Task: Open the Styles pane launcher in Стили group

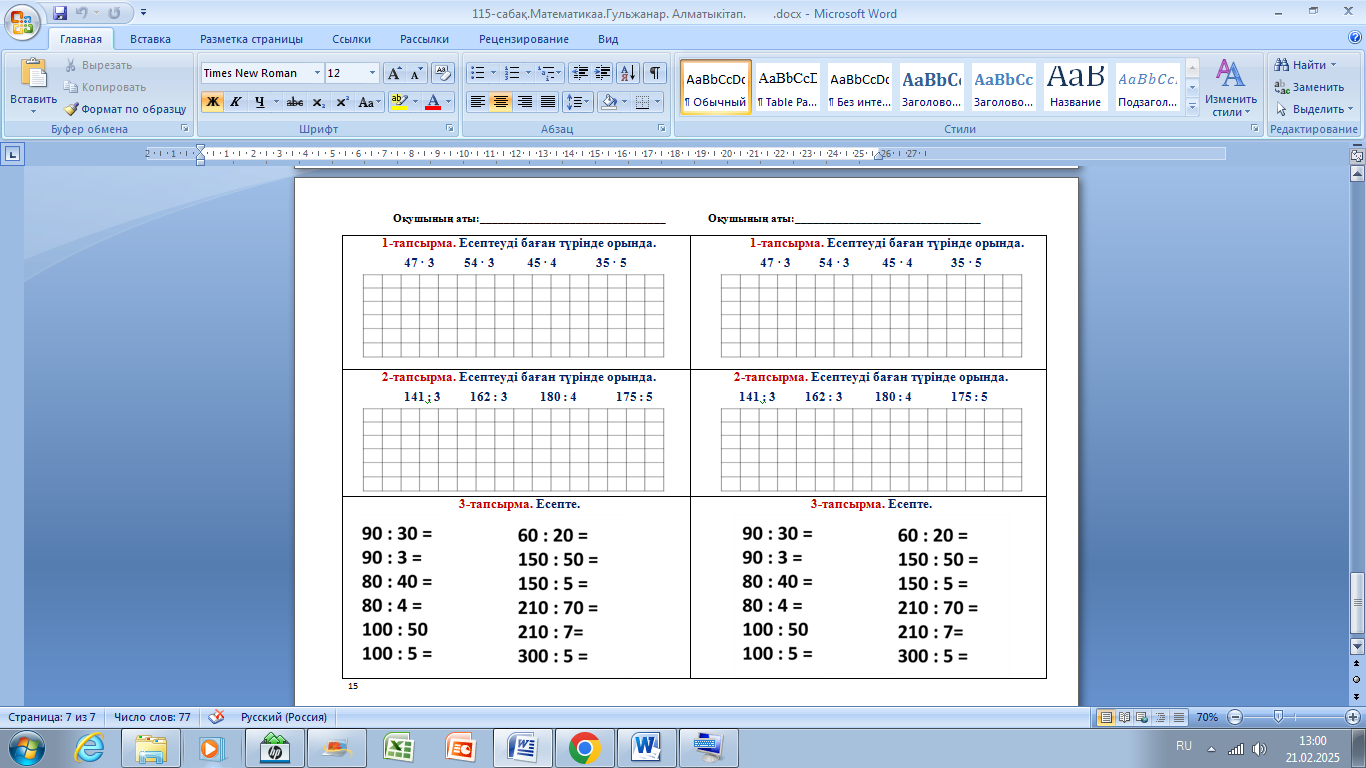Action: 1257,129
